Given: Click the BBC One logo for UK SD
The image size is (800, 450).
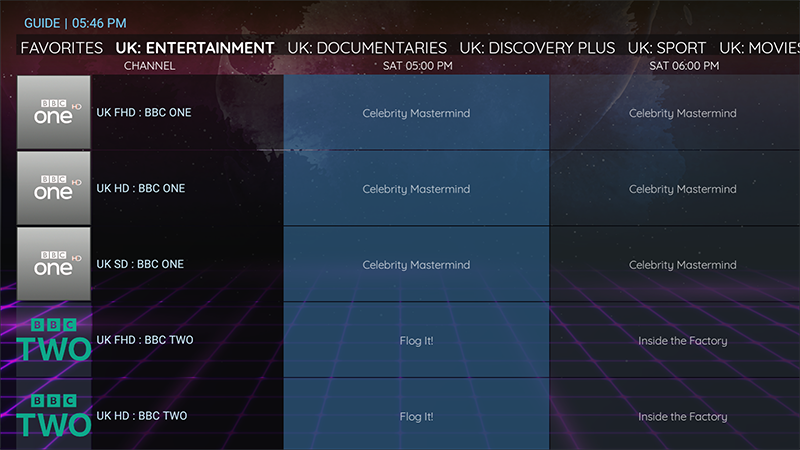Looking at the screenshot, I should click(x=54, y=265).
